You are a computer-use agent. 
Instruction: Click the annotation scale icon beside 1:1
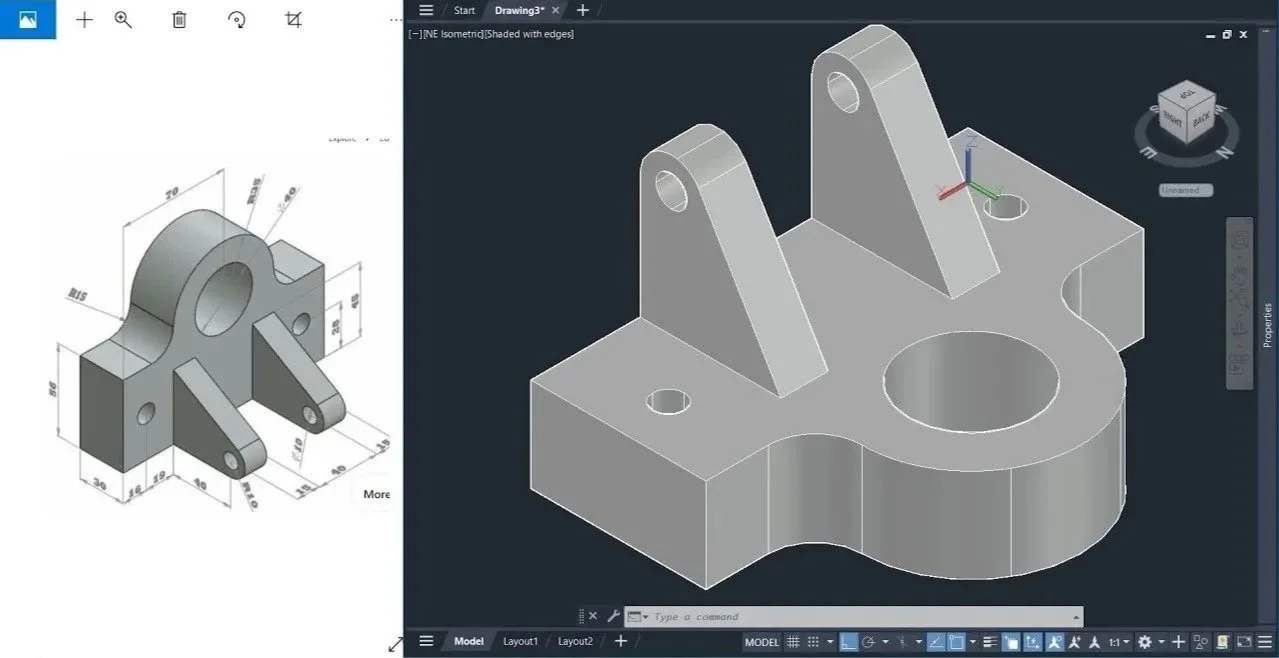click(1095, 642)
